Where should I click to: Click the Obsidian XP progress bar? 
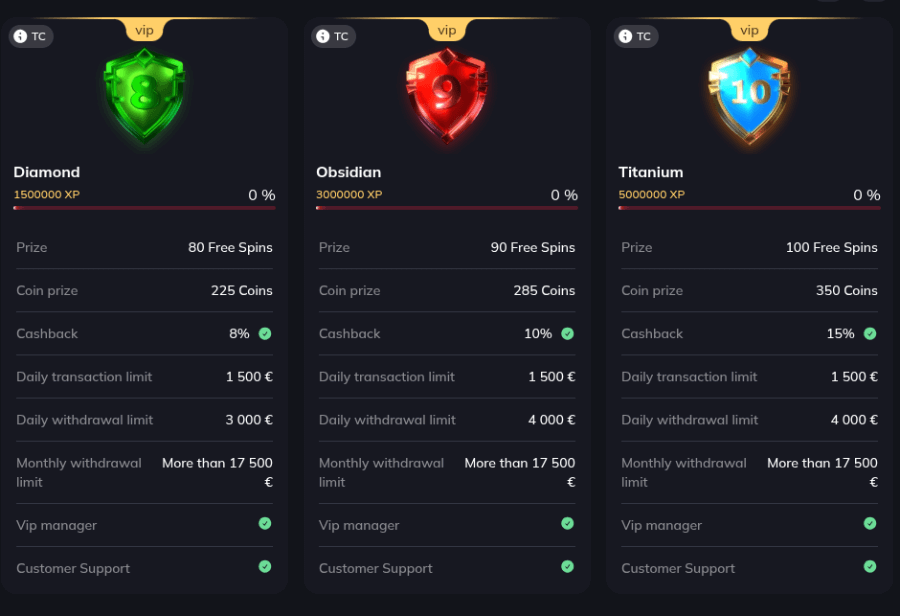[x=447, y=207]
